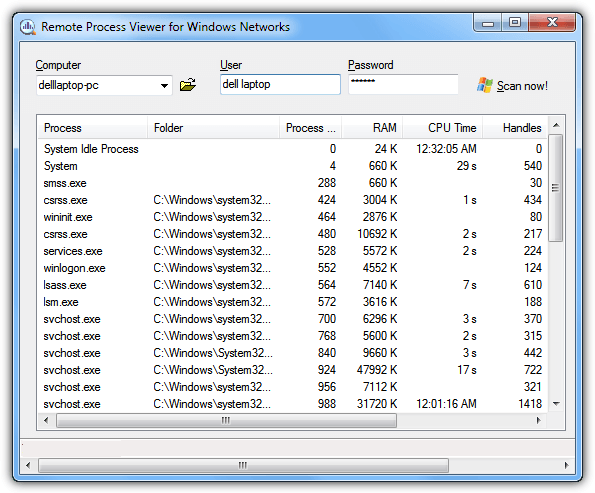Image resolution: width=595 pixels, height=493 pixels.
Task: Select svchost.exe with process ID 956
Action: (293, 387)
